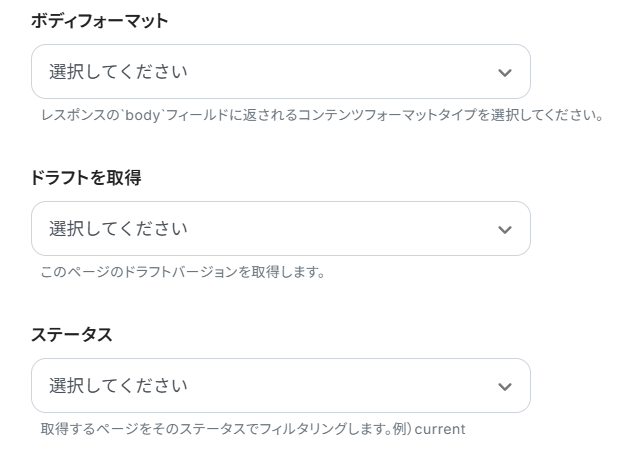This screenshot has width=639, height=460.
Task: Open the ステータス dropdown
Action: tap(280, 386)
